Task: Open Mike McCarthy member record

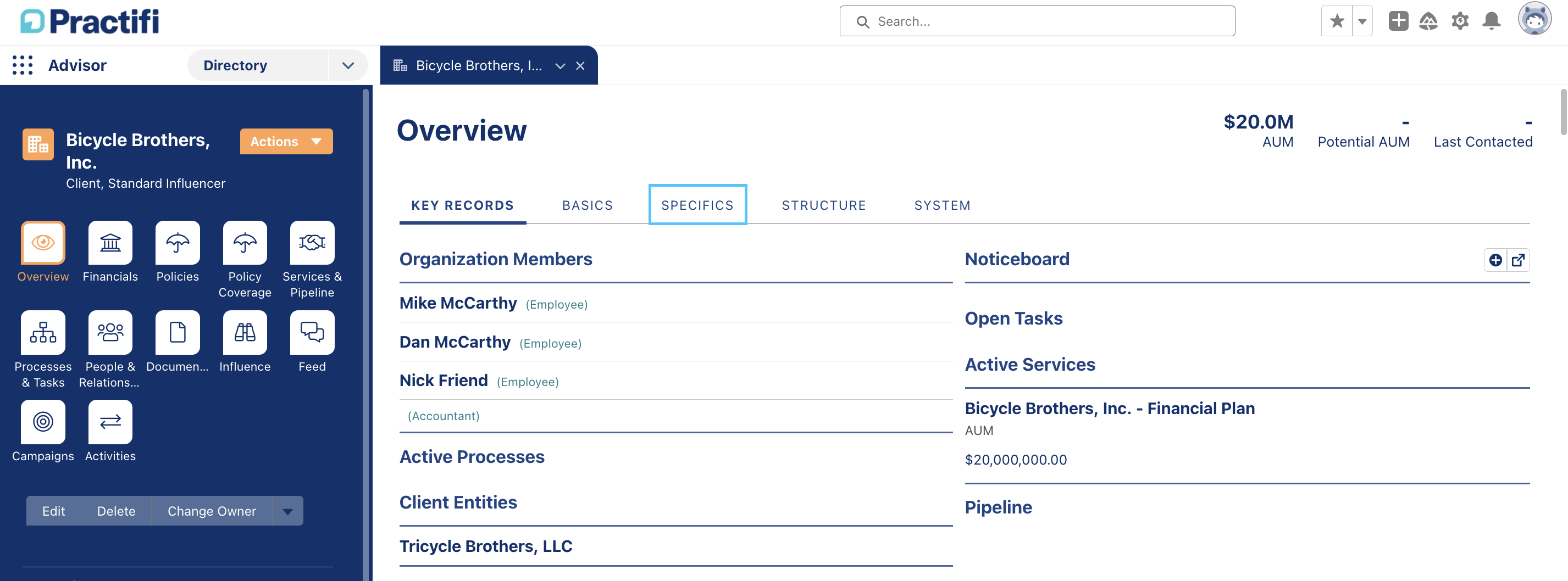Action: 458,303
